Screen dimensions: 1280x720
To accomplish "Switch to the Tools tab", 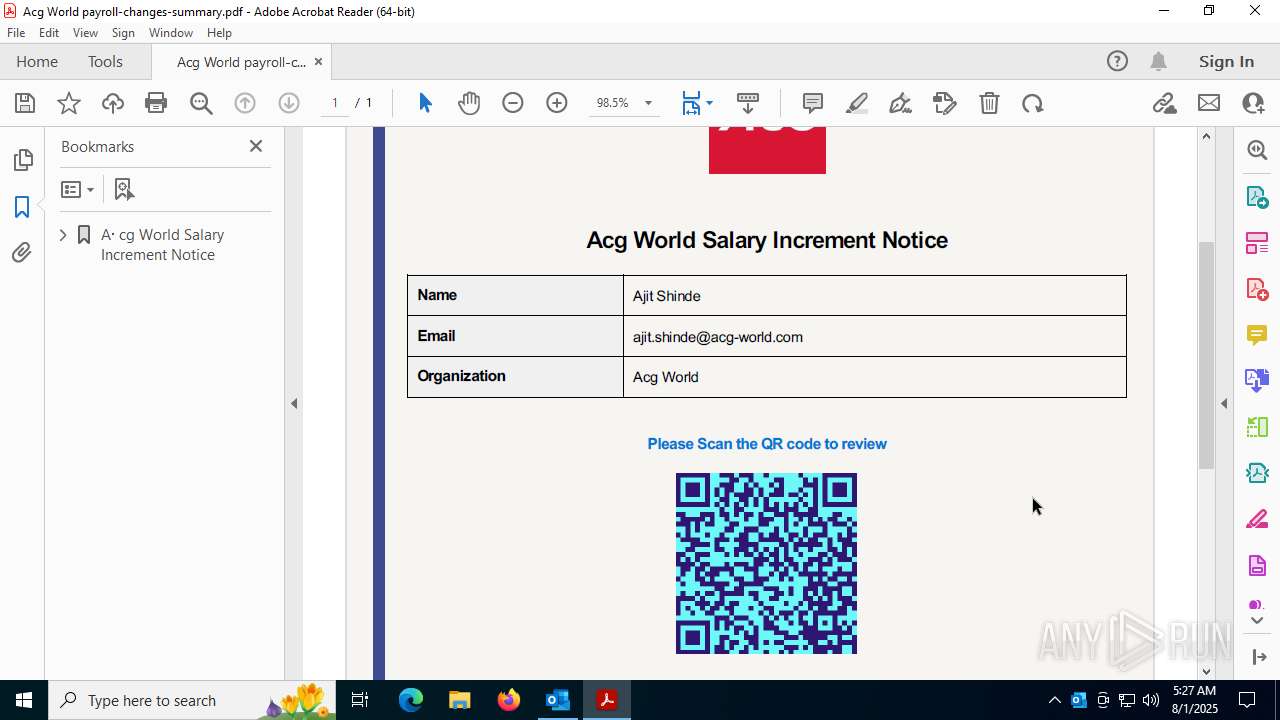I will [105, 61].
